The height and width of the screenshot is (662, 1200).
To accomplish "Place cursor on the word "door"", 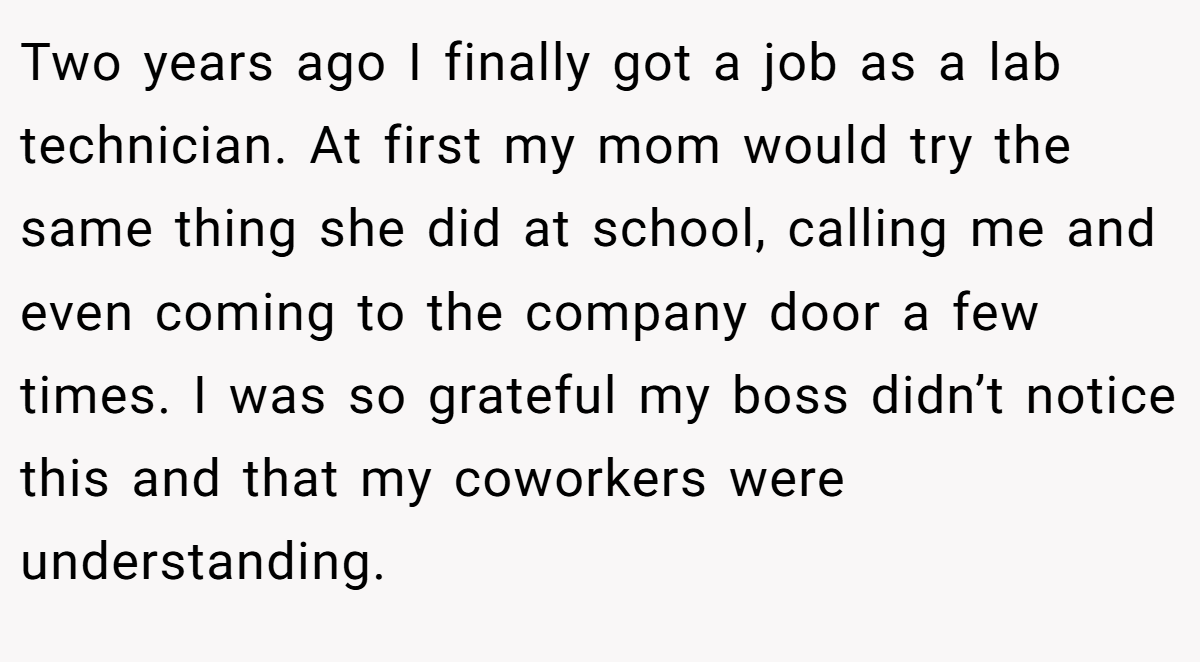I will coord(836,313).
